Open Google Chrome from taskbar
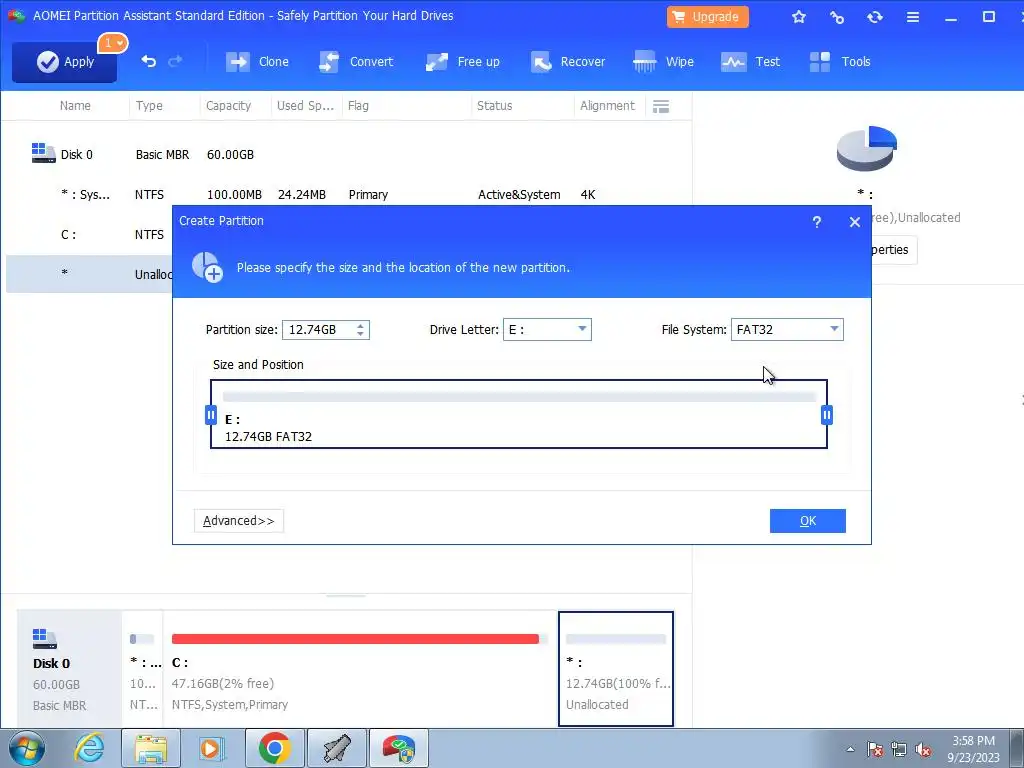Image resolution: width=1024 pixels, height=768 pixels. (274, 748)
